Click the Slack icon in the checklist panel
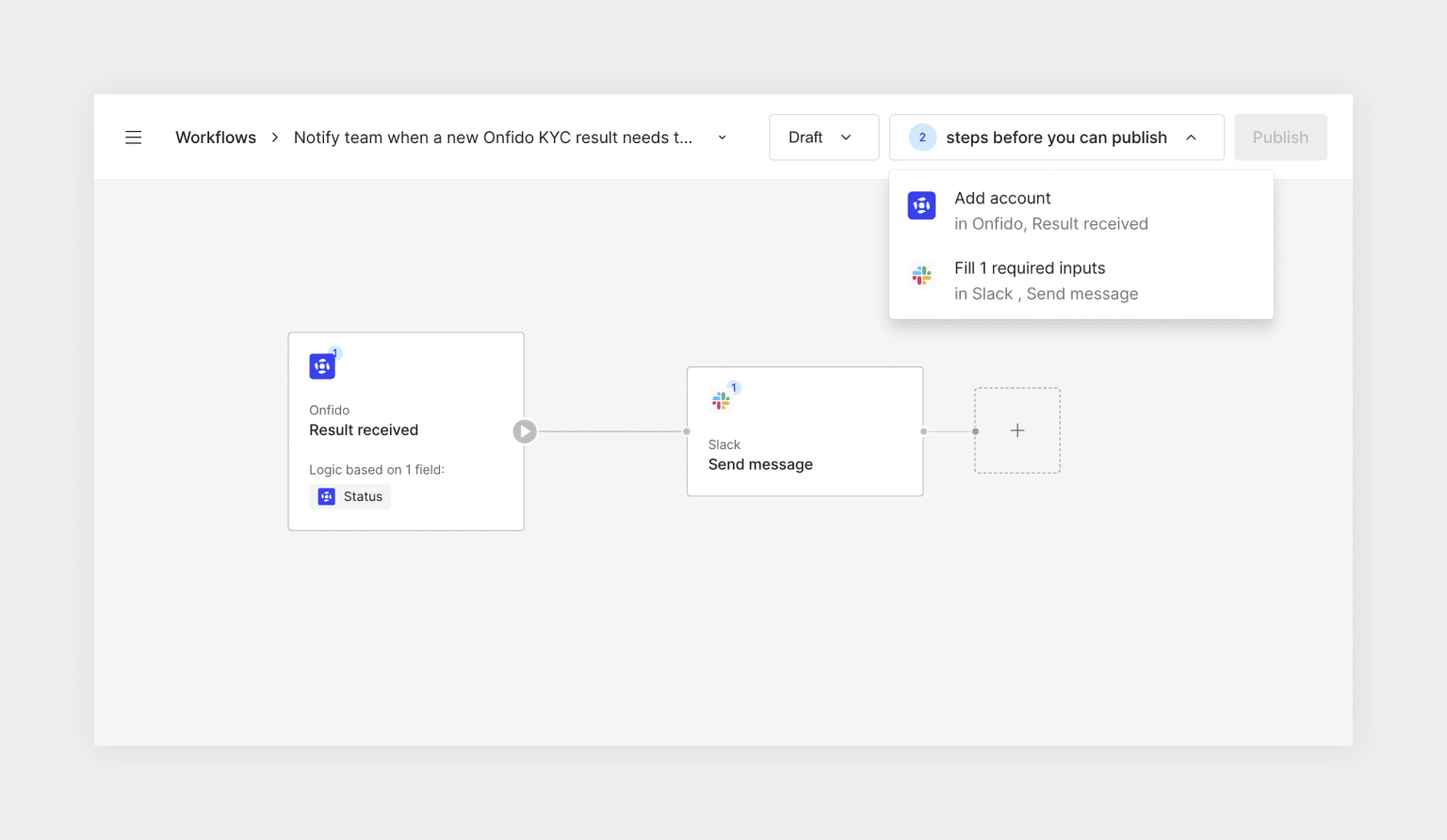1447x840 pixels. [x=921, y=275]
